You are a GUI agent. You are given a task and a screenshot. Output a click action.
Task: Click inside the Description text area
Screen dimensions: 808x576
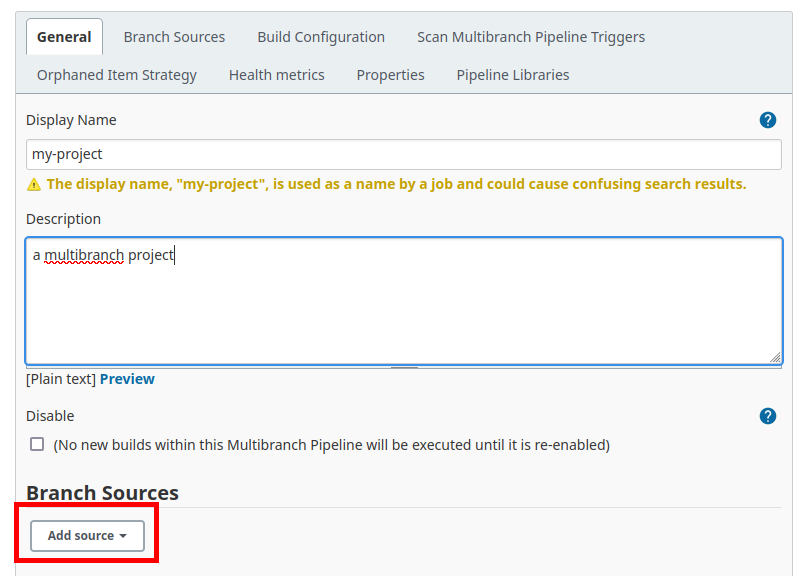pyautogui.click(x=404, y=301)
